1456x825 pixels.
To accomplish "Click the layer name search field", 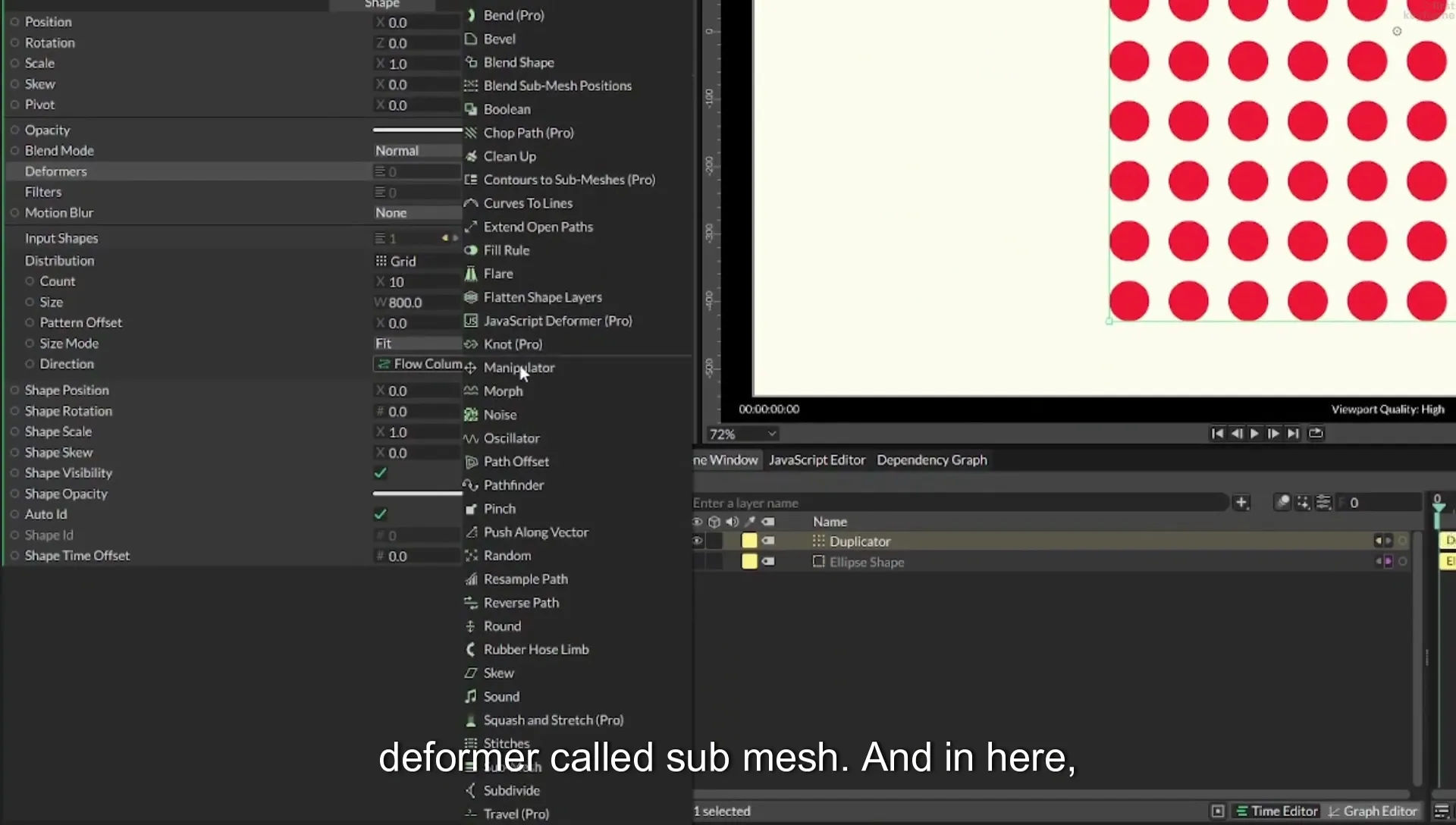I will coord(959,503).
